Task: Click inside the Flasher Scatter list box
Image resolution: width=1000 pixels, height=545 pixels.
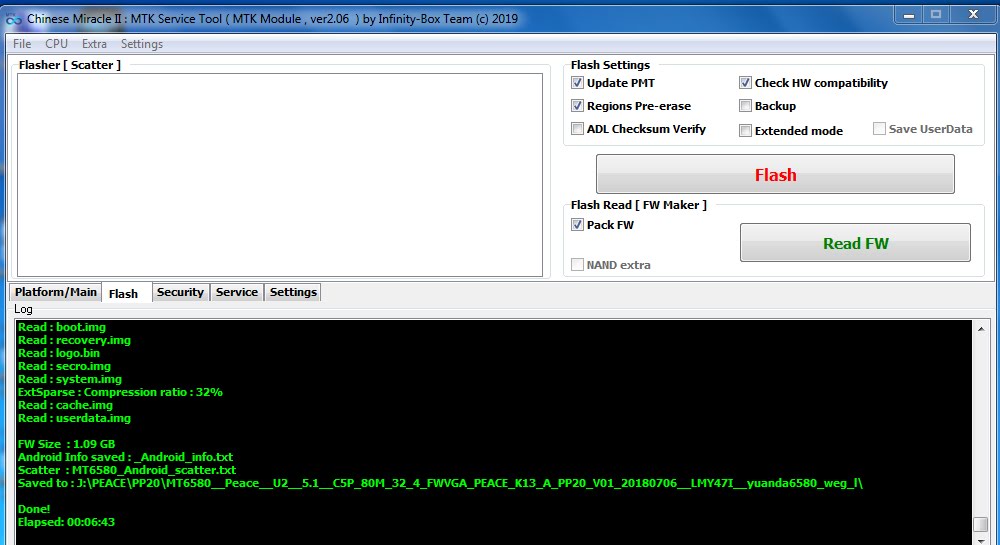Action: click(280, 175)
